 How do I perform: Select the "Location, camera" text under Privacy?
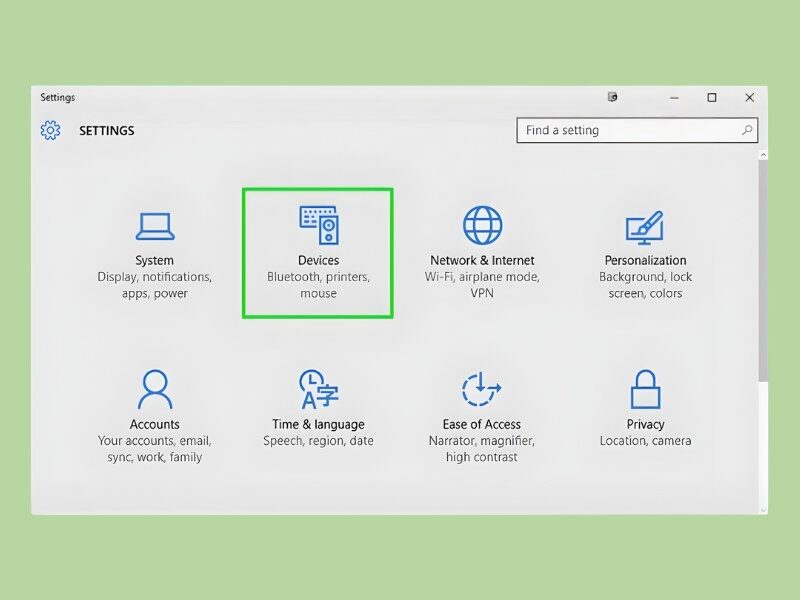[x=645, y=441]
